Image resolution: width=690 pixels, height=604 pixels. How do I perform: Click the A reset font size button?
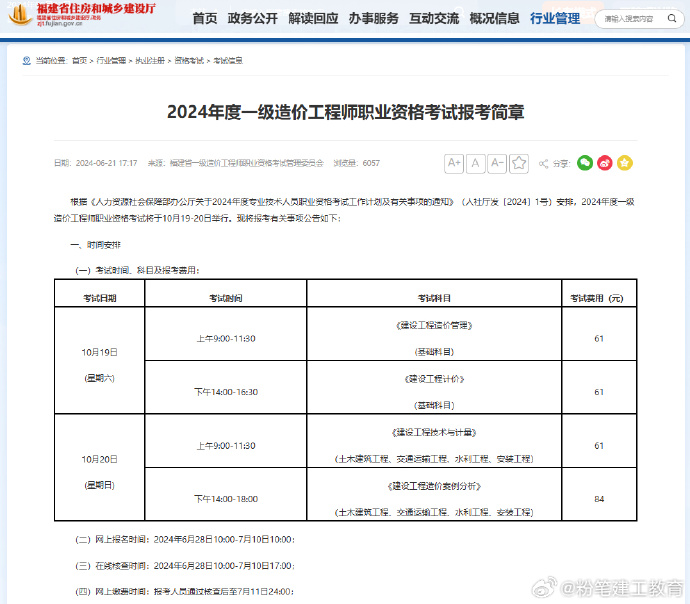[x=476, y=163]
